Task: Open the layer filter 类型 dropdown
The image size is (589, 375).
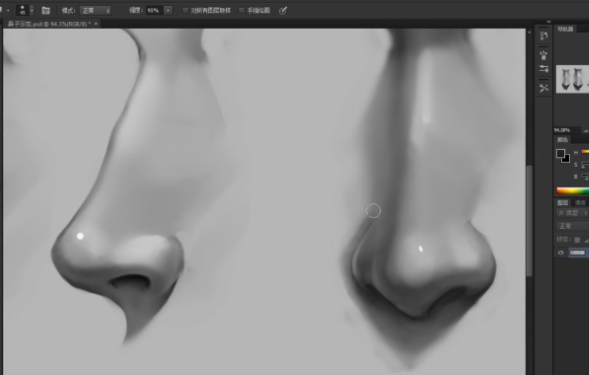Action: [x=572, y=213]
